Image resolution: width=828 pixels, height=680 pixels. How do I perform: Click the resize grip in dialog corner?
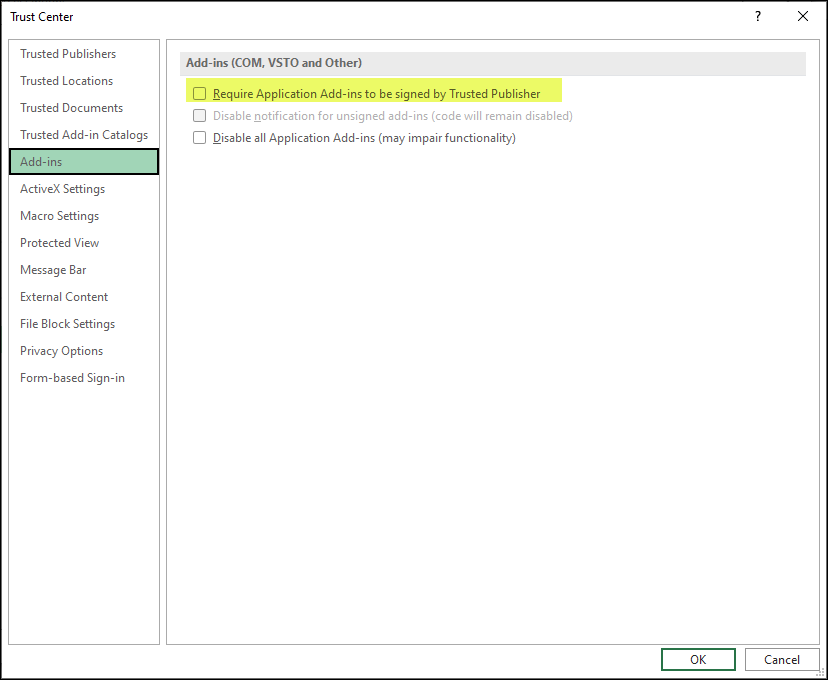coord(820,672)
